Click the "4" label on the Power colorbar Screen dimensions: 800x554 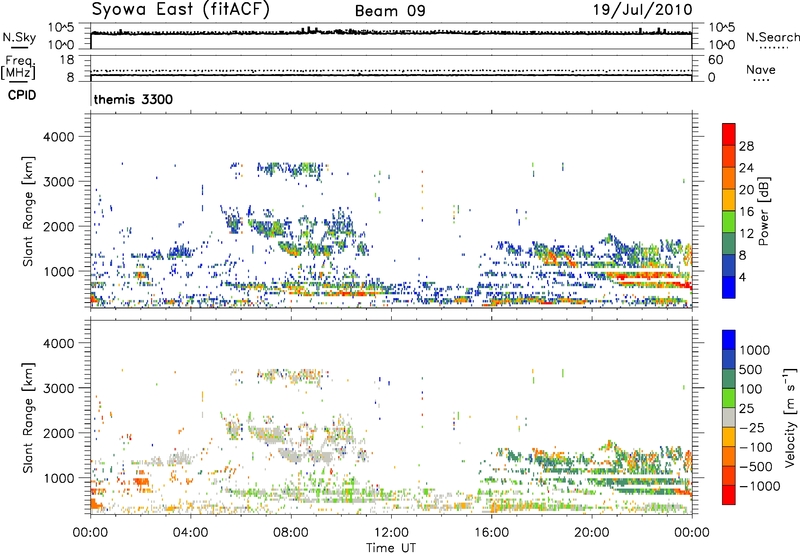coord(742,277)
